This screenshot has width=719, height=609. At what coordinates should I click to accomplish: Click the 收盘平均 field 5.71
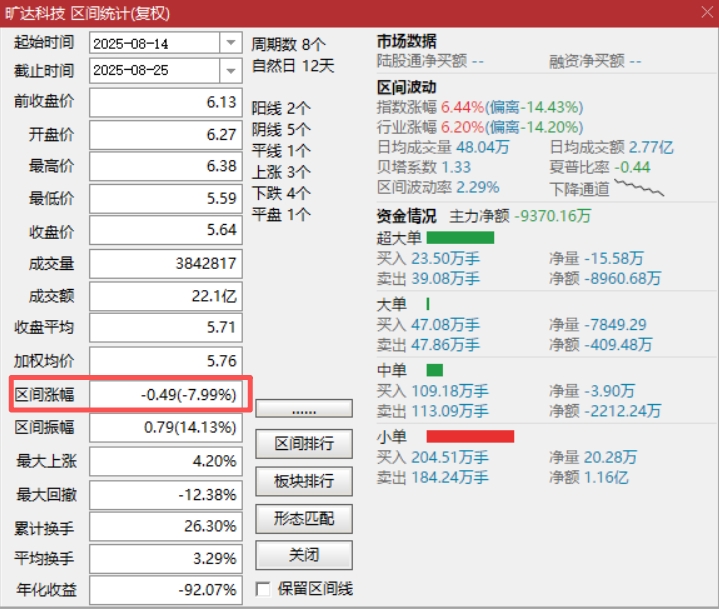click(166, 327)
